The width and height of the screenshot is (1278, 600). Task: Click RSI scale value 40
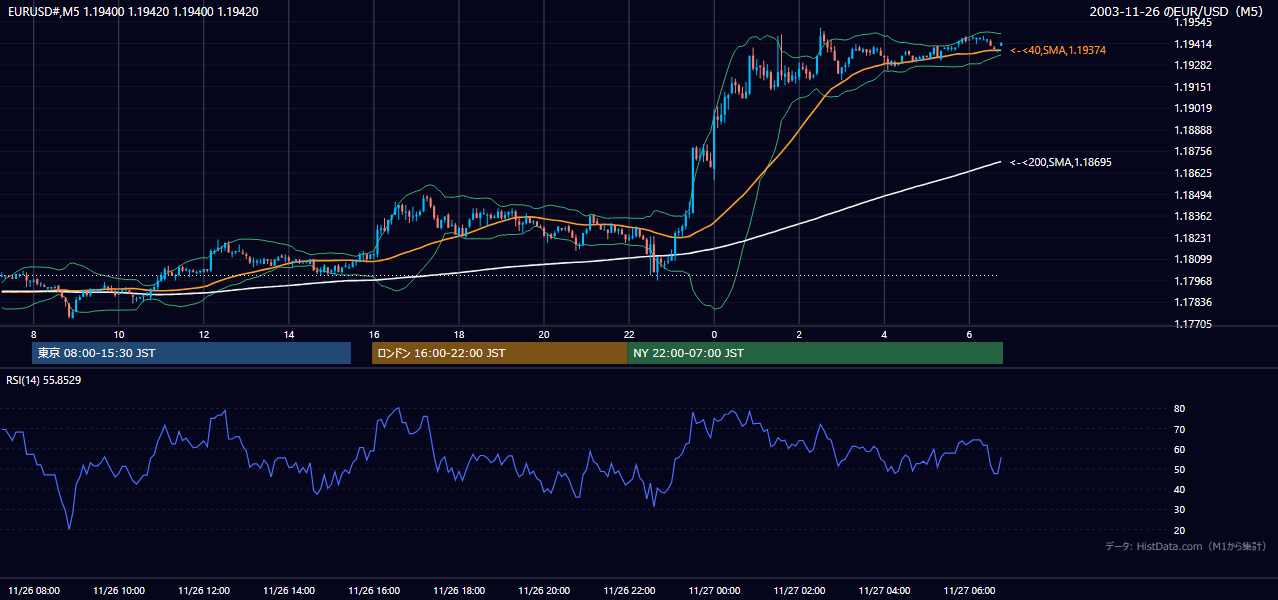[1180, 489]
